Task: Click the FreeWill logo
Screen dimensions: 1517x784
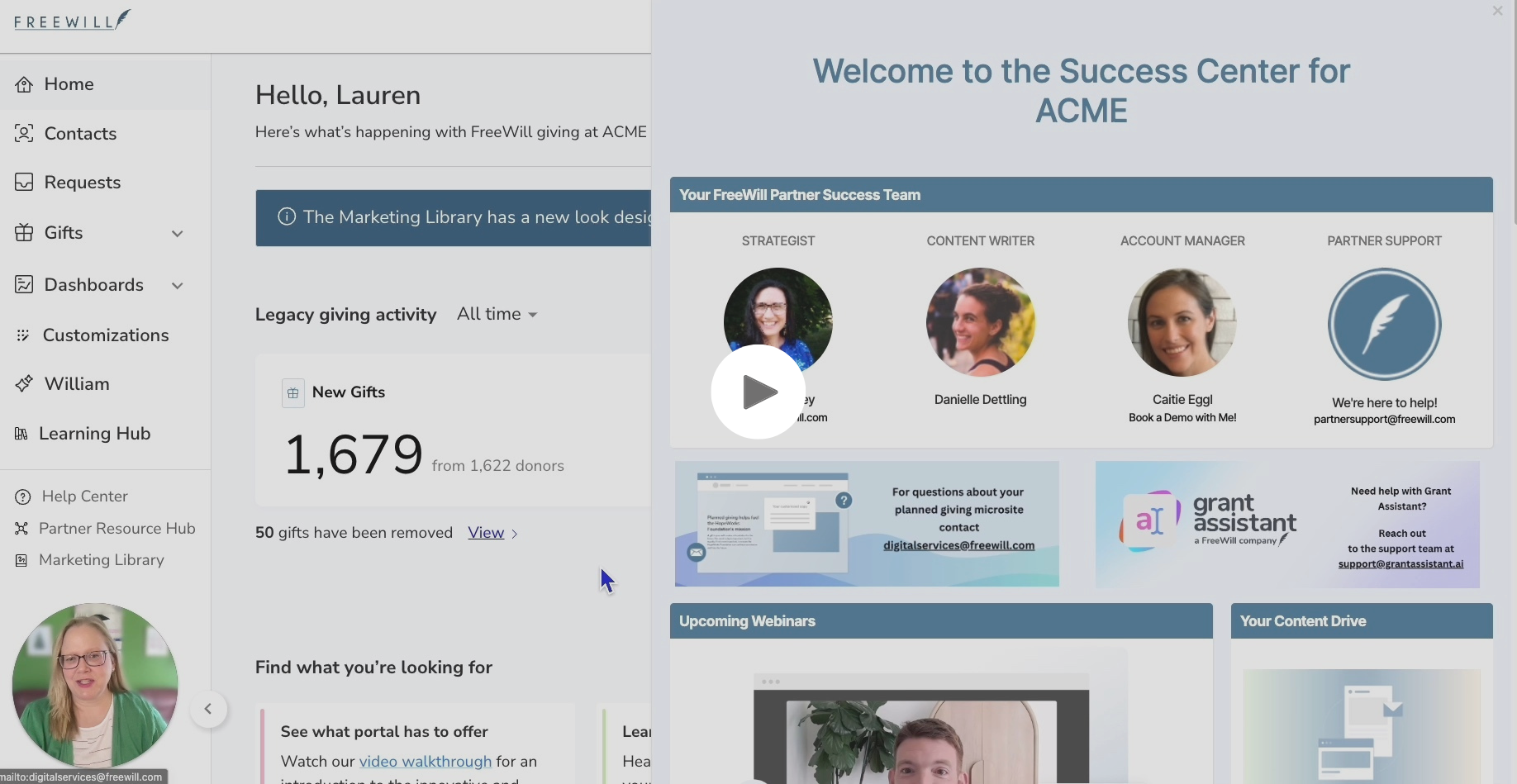Action: pos(72,20)
